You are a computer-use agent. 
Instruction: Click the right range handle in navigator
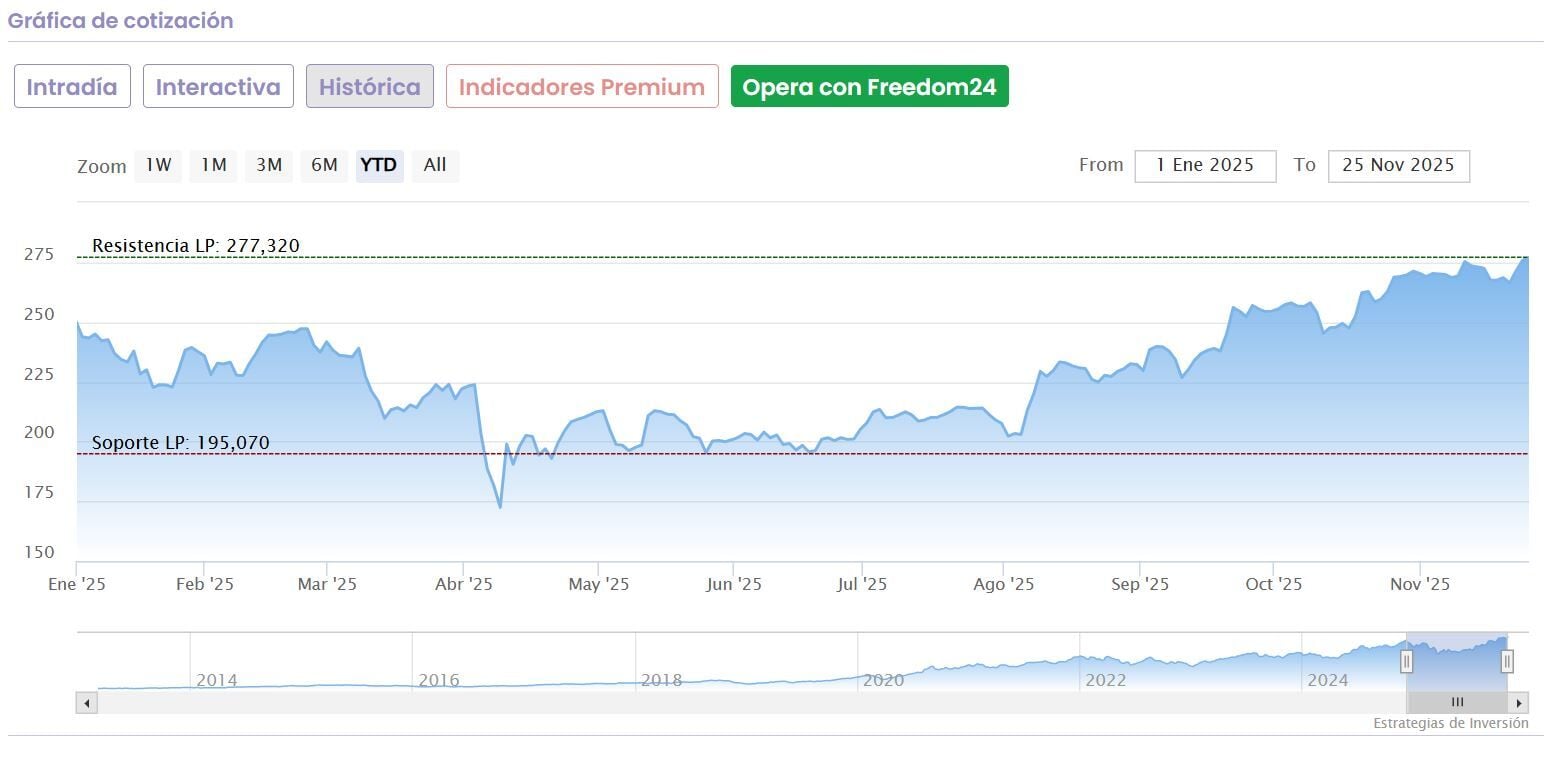[x=1507, y=661]
